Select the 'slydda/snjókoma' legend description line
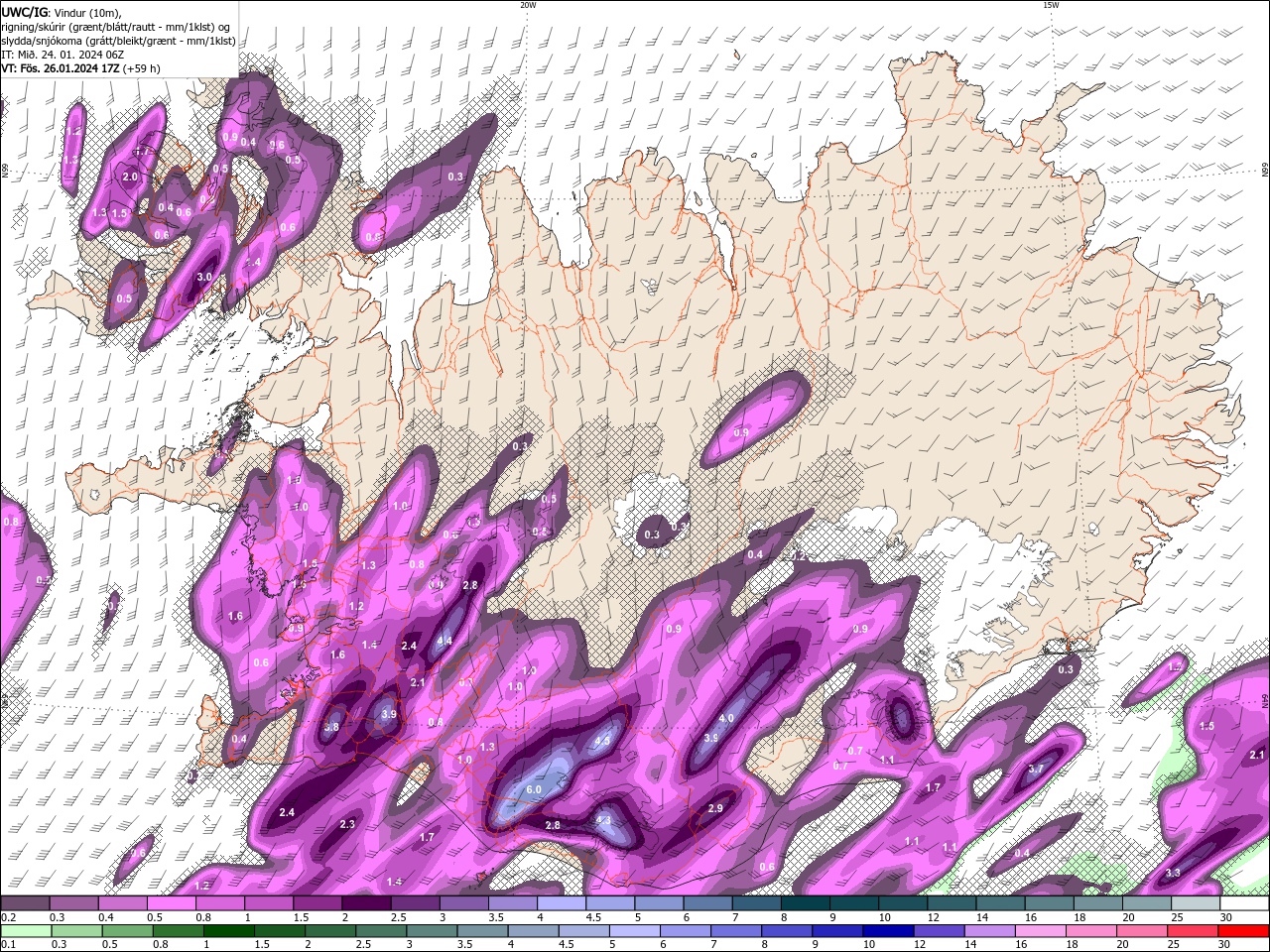The width and height of the screenshot is (1270, 952). [119, 40]
